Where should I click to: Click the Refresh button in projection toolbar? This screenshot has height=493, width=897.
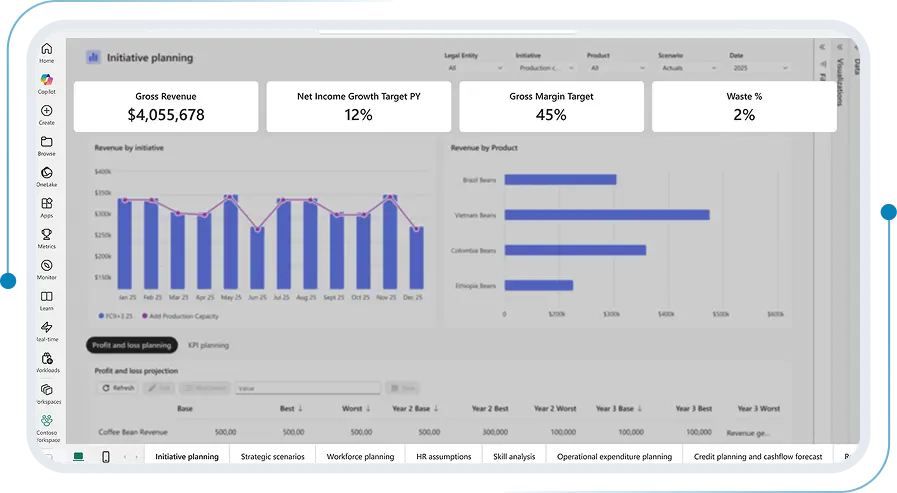pyautogui.click(x=118, y=388)
